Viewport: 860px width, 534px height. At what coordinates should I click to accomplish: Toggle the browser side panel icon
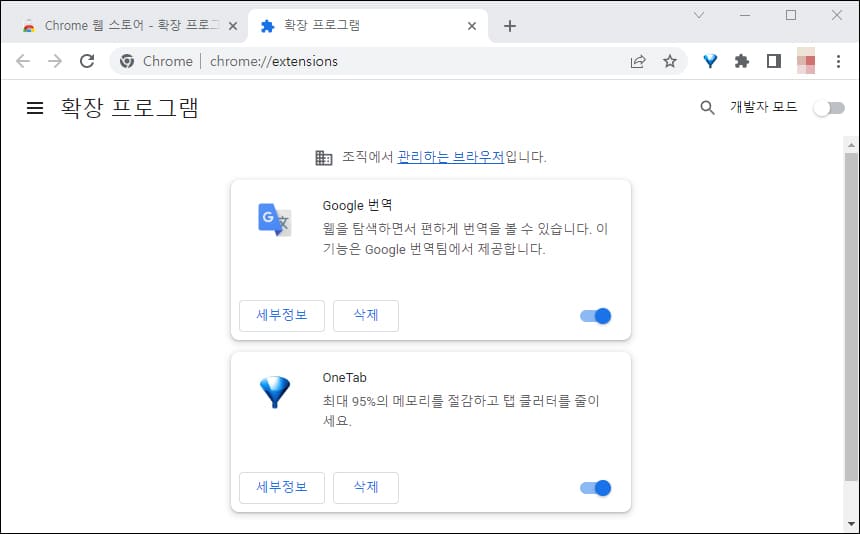[774, 61]
